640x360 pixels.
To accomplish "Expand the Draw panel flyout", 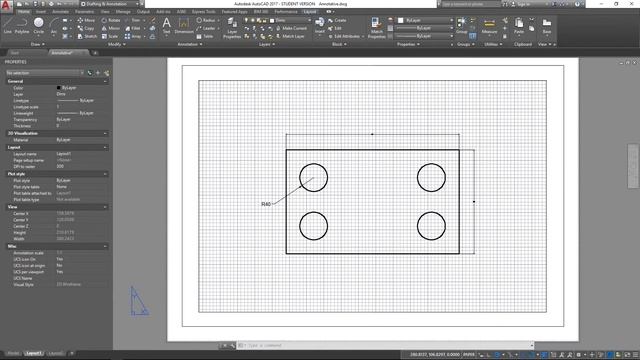I will [38, 44].
